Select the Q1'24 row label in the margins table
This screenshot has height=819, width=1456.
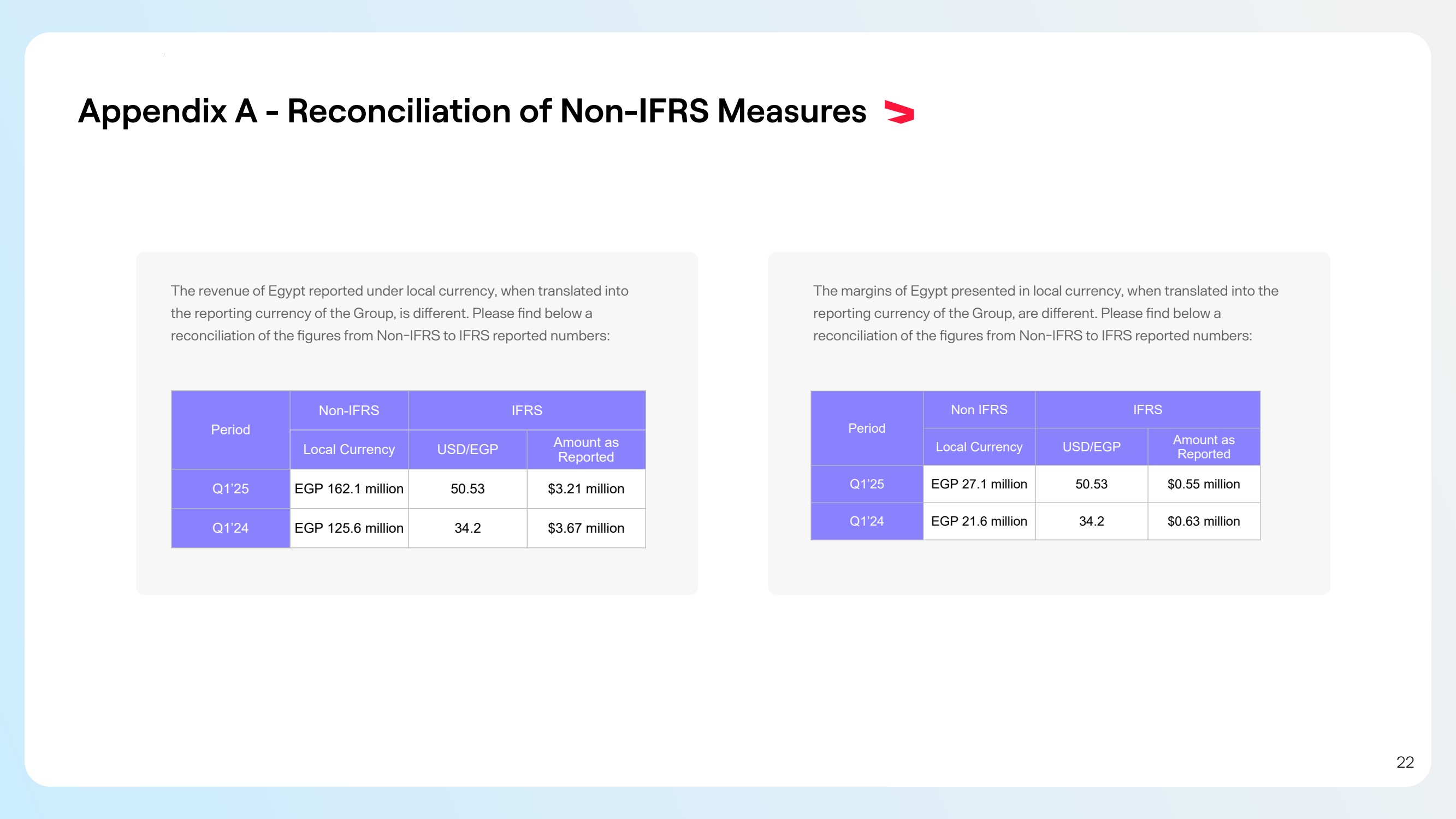867,521
